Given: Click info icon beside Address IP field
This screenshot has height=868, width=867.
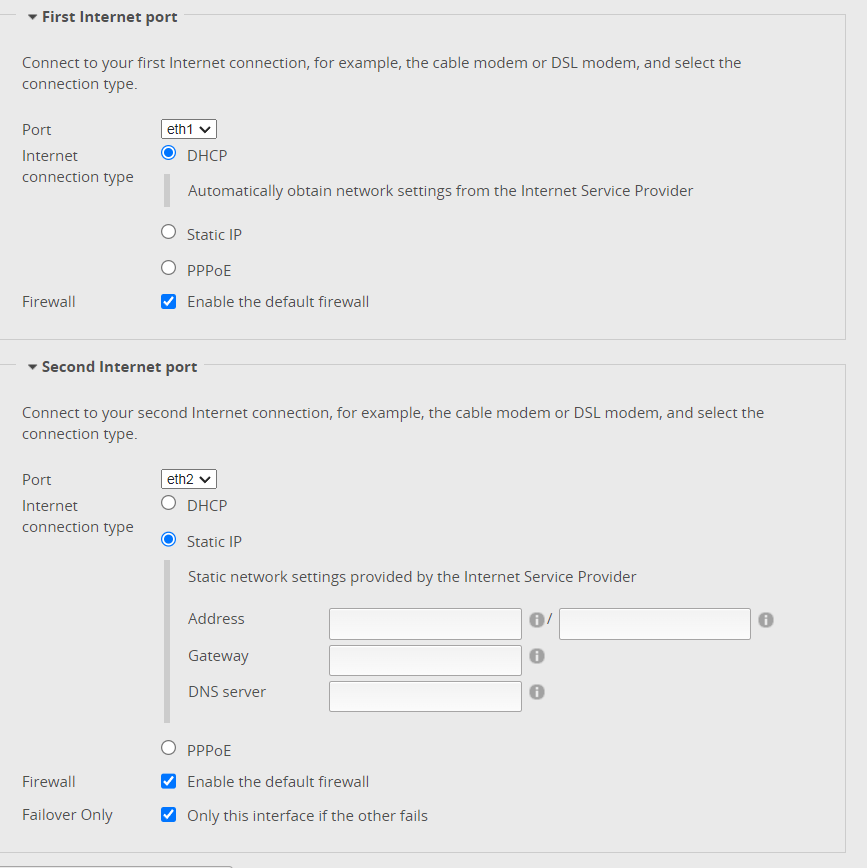Looking at the screenshot, I should (x=536, y=619).
